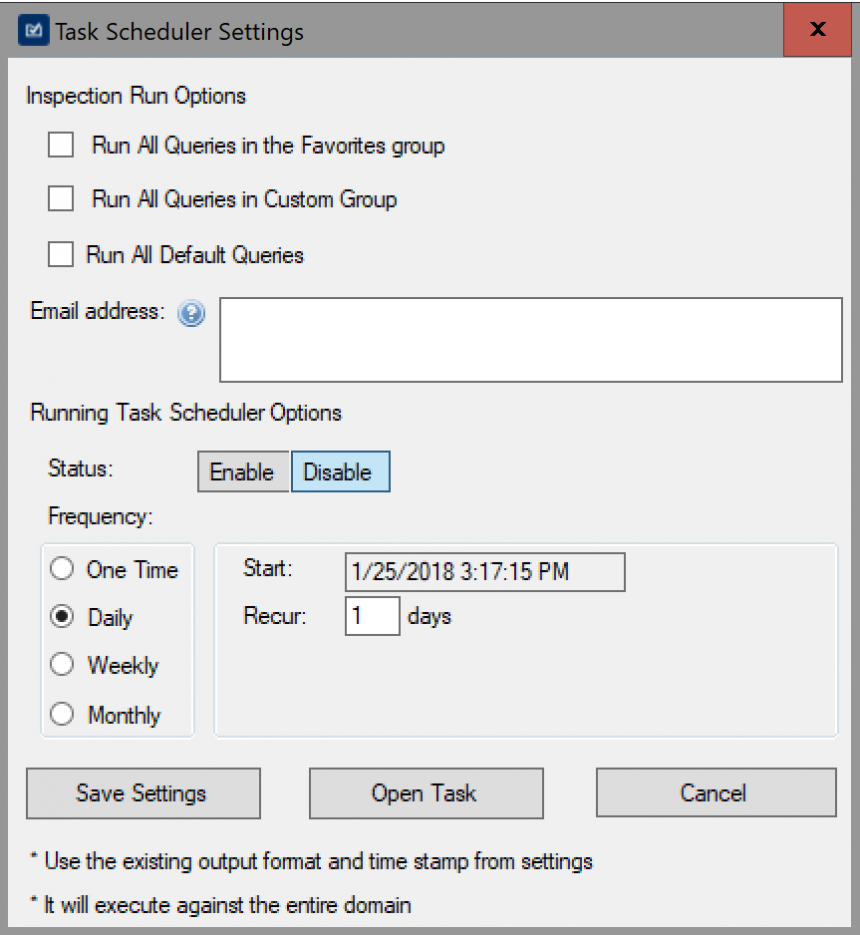Click the dialog title bar text
The height and width of the screenshot is (935, 860).
(180, 32)
